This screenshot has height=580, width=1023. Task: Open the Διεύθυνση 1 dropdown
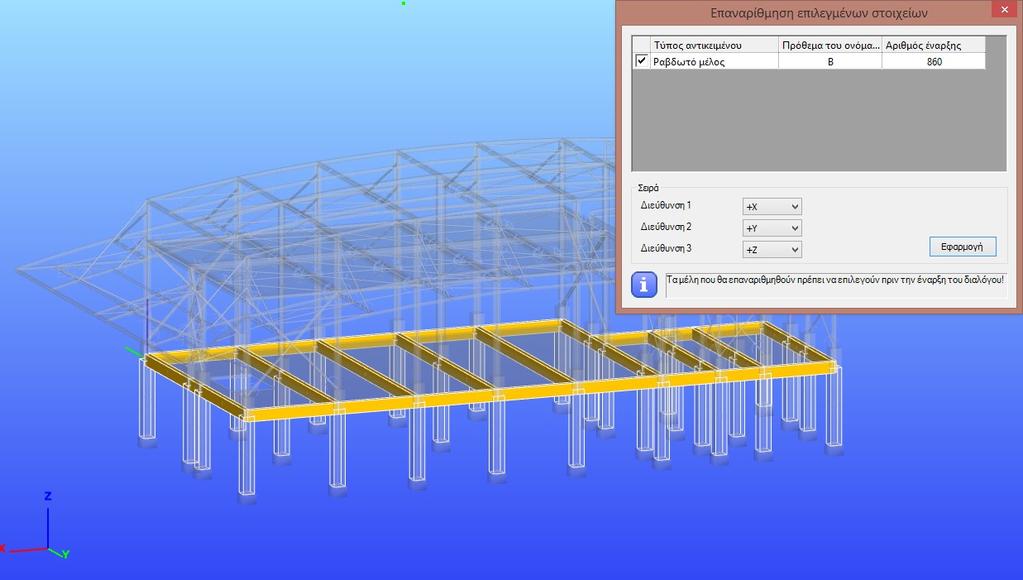pos(772,207)
